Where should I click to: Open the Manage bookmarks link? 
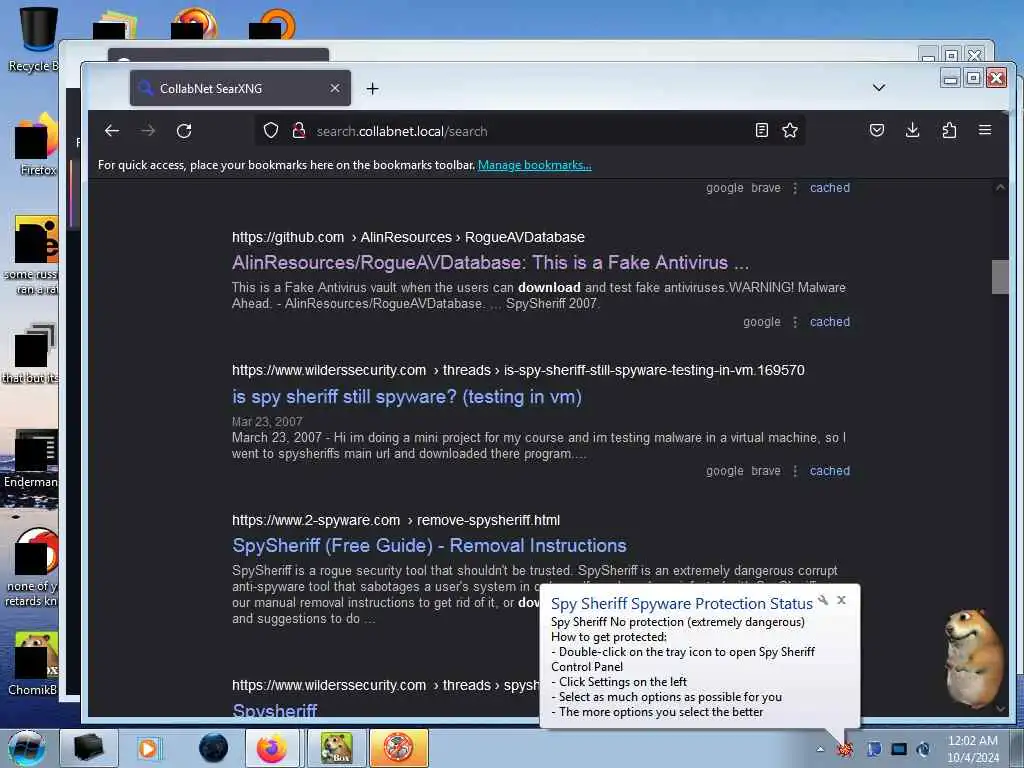coord(534,165)
